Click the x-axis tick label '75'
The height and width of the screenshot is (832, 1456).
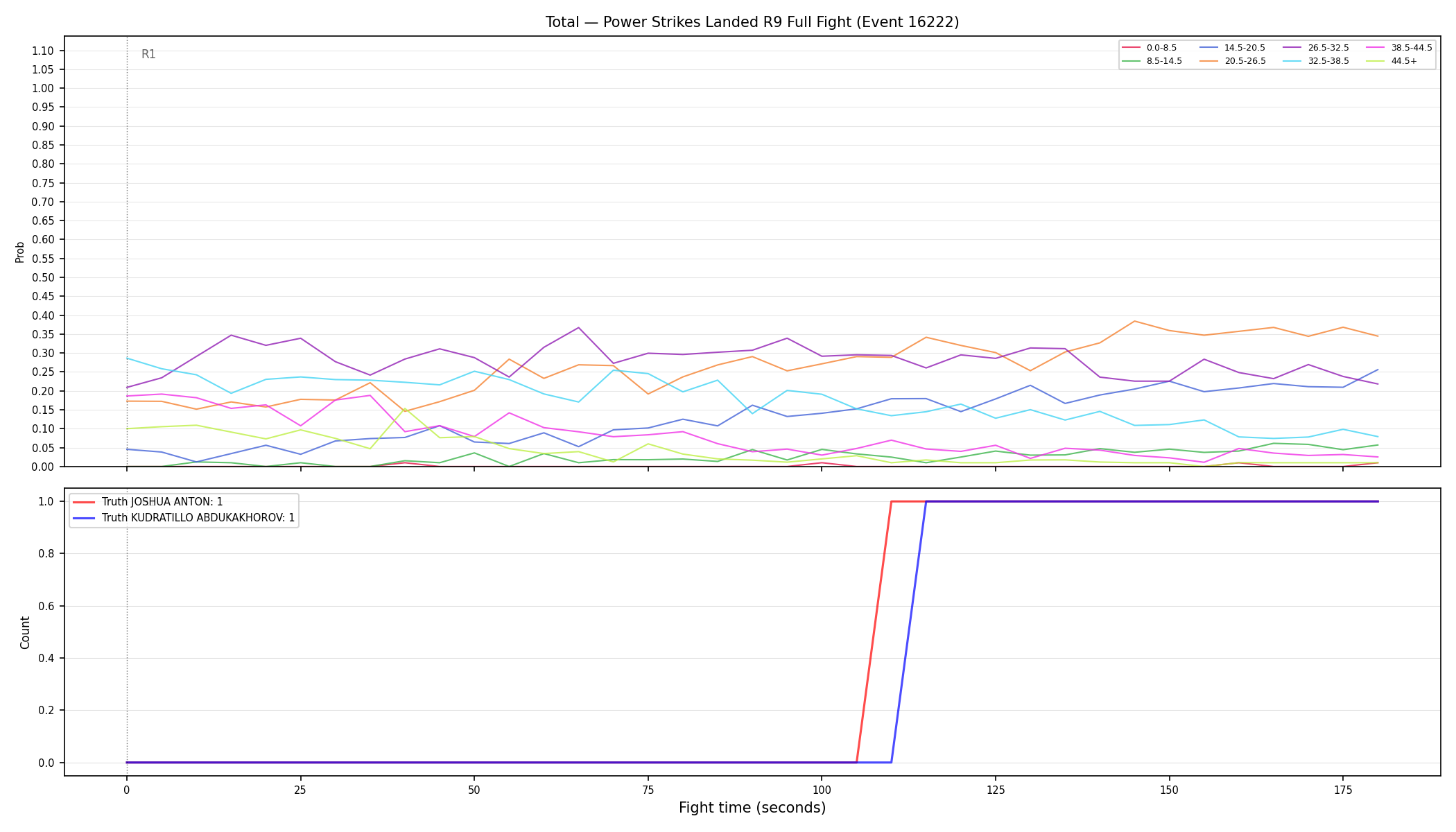648,790
